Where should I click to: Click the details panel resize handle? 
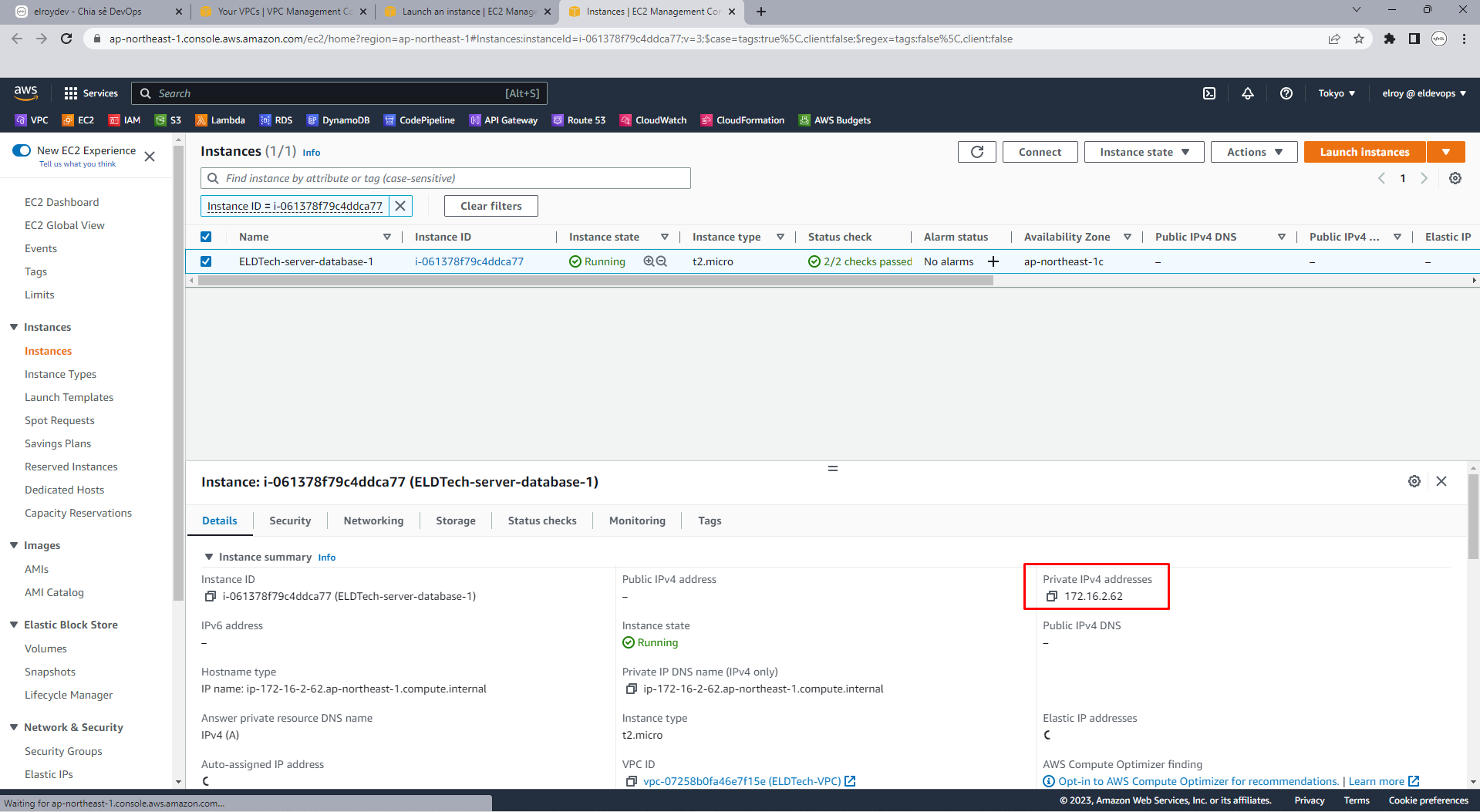tap(833, 468)
